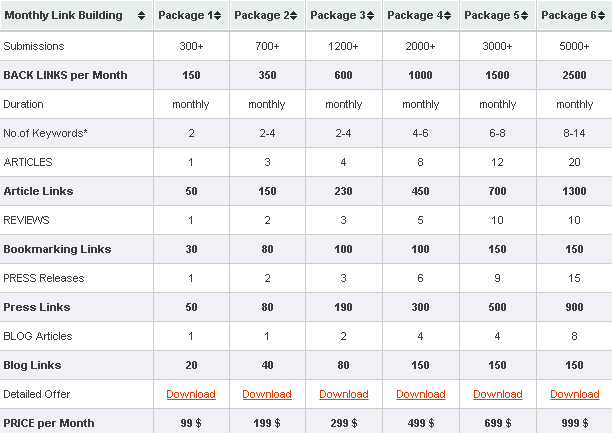The height and width of the screenshot is (433, 612).
Task: Sort by Package 1 using its arrow icon
Action: point(218,16)
